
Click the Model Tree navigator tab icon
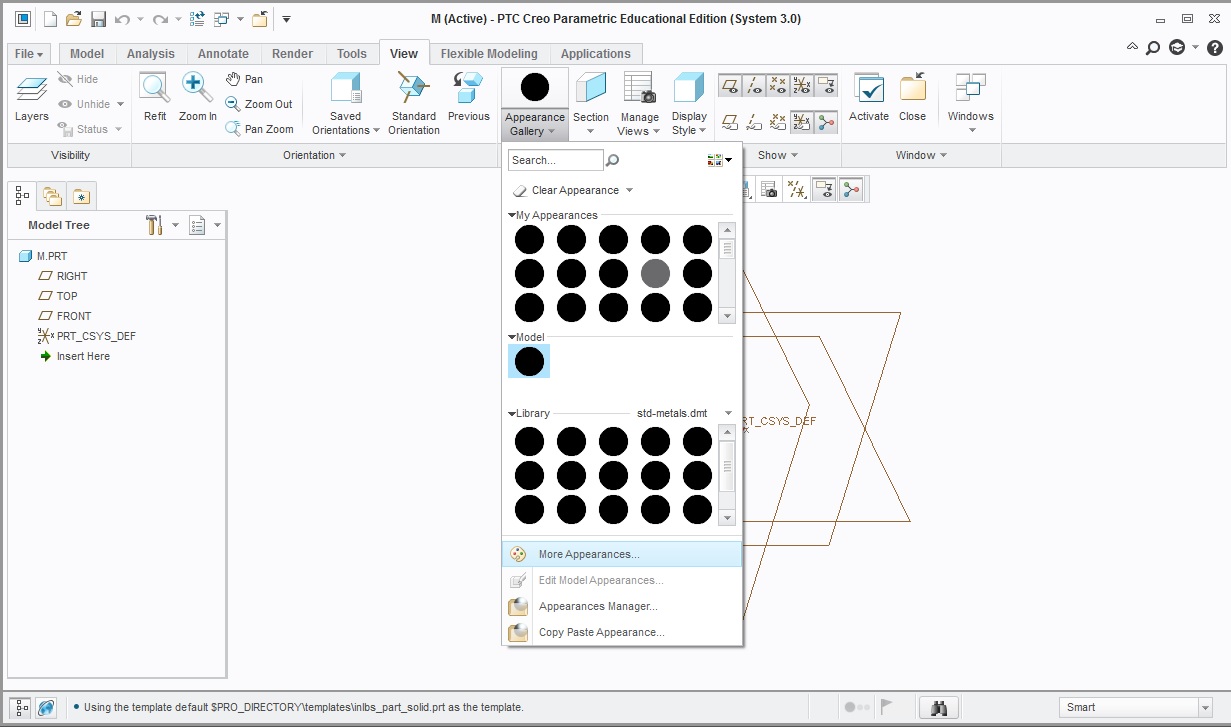[23, 195]
